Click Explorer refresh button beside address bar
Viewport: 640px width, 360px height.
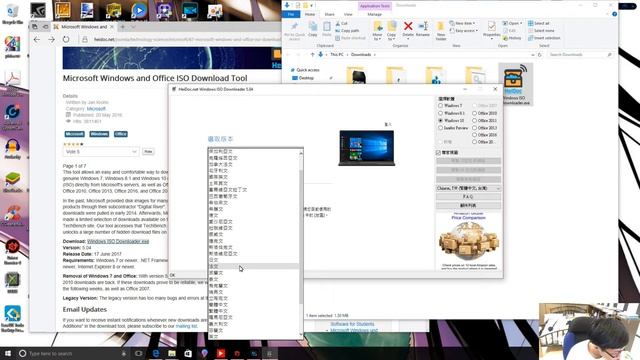tap(540, 55)
